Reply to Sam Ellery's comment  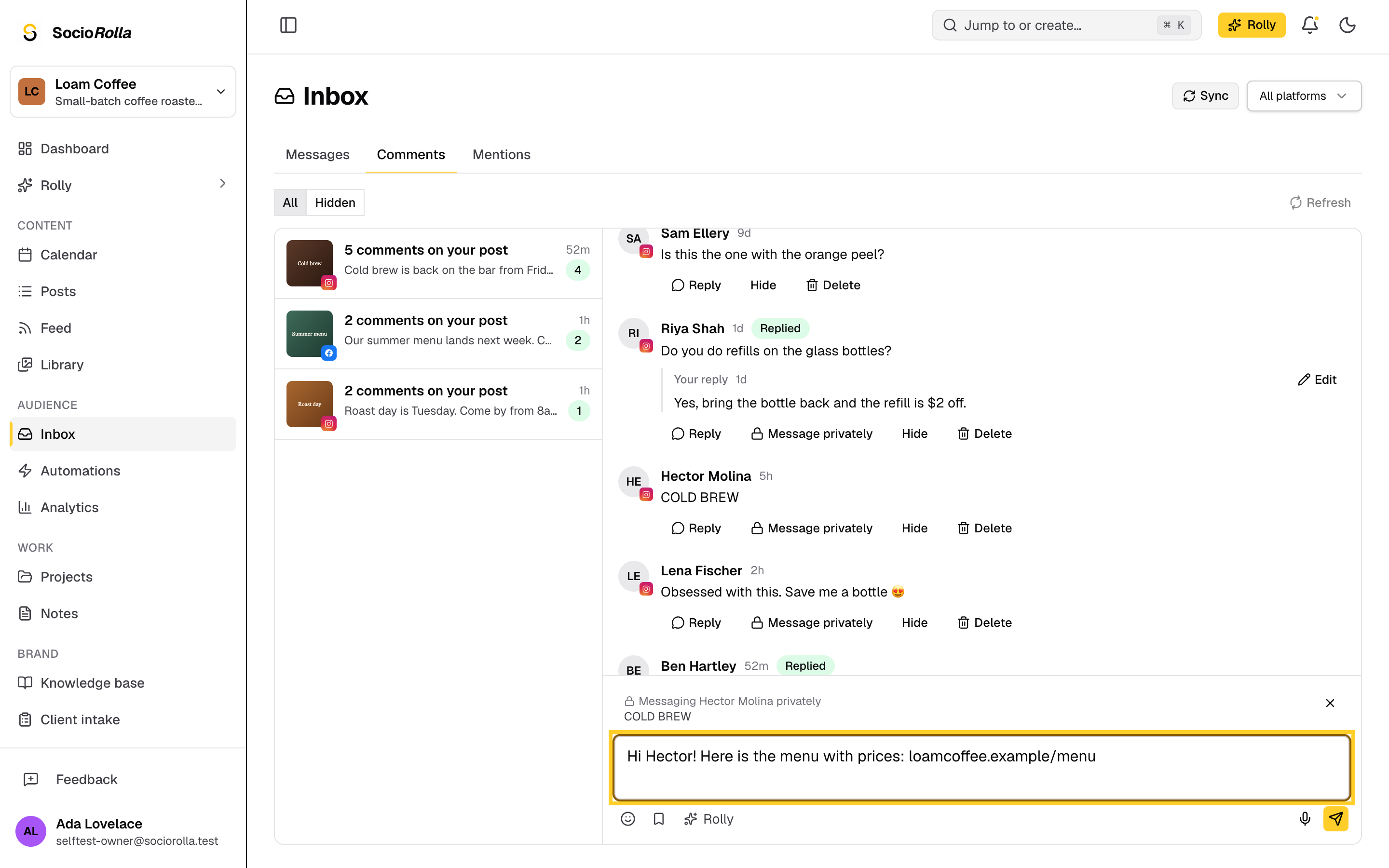[x=695, y=285]
